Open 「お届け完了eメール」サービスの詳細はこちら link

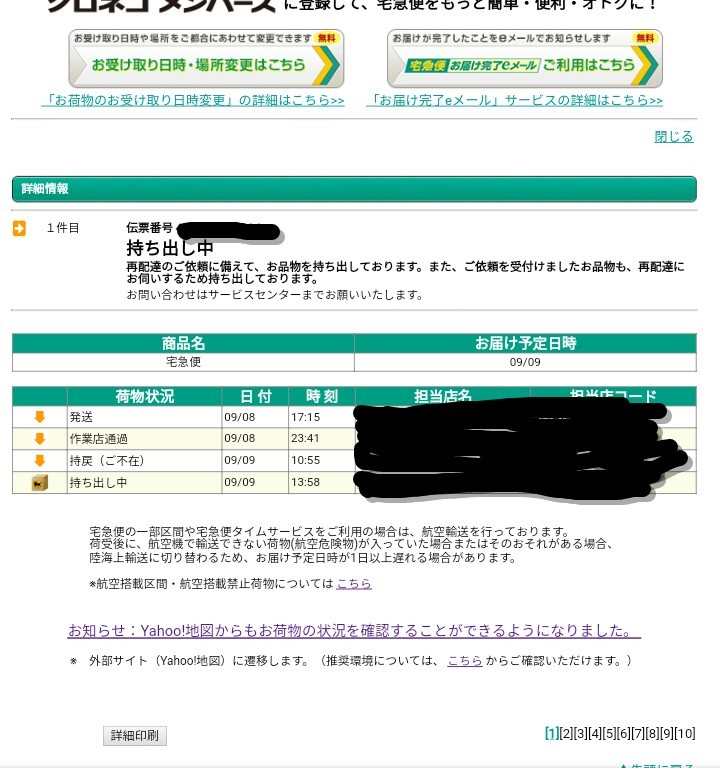(514, 100)
